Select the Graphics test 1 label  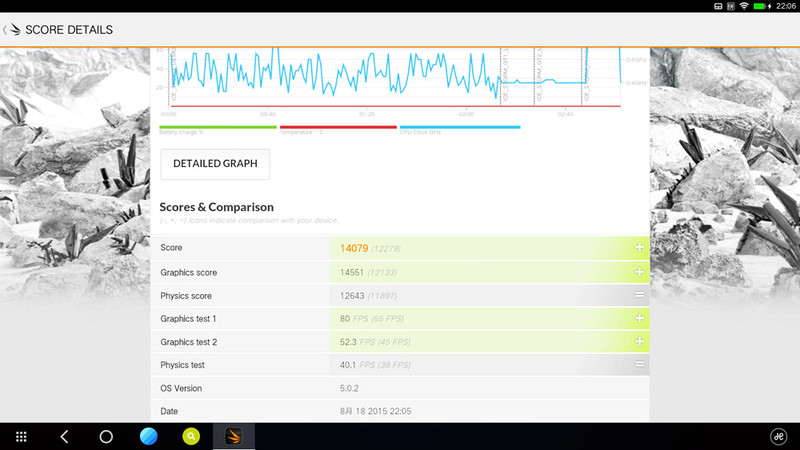[x=188, y=319]
